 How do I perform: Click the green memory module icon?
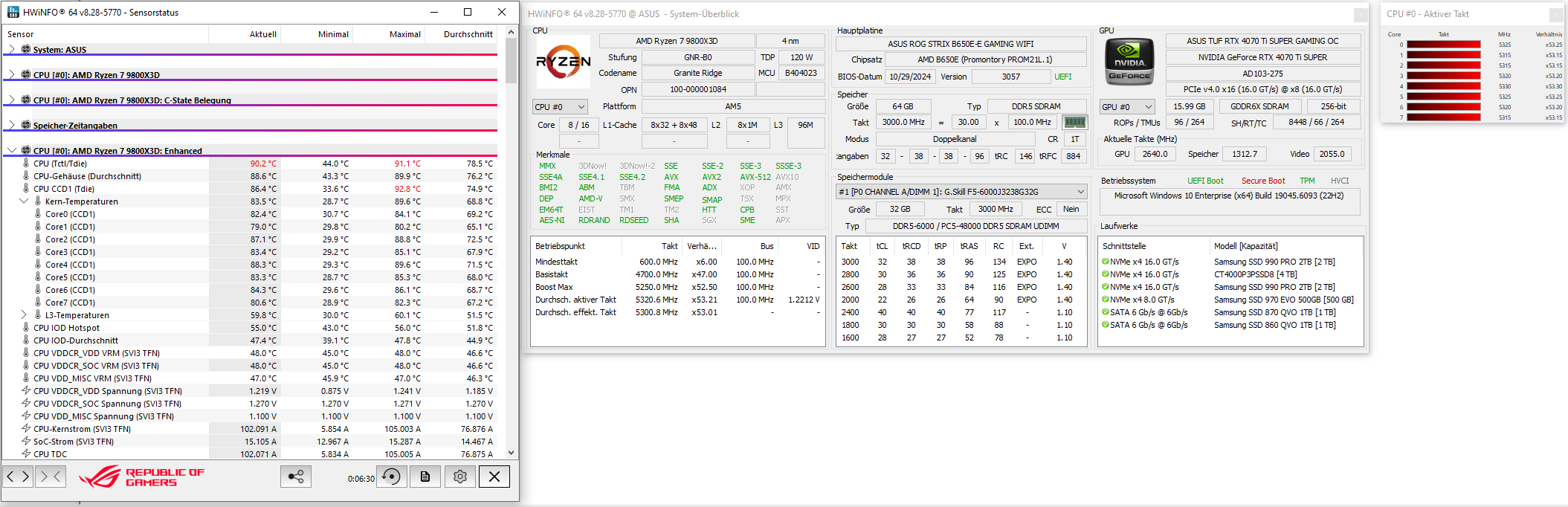tap(1074, 122)
